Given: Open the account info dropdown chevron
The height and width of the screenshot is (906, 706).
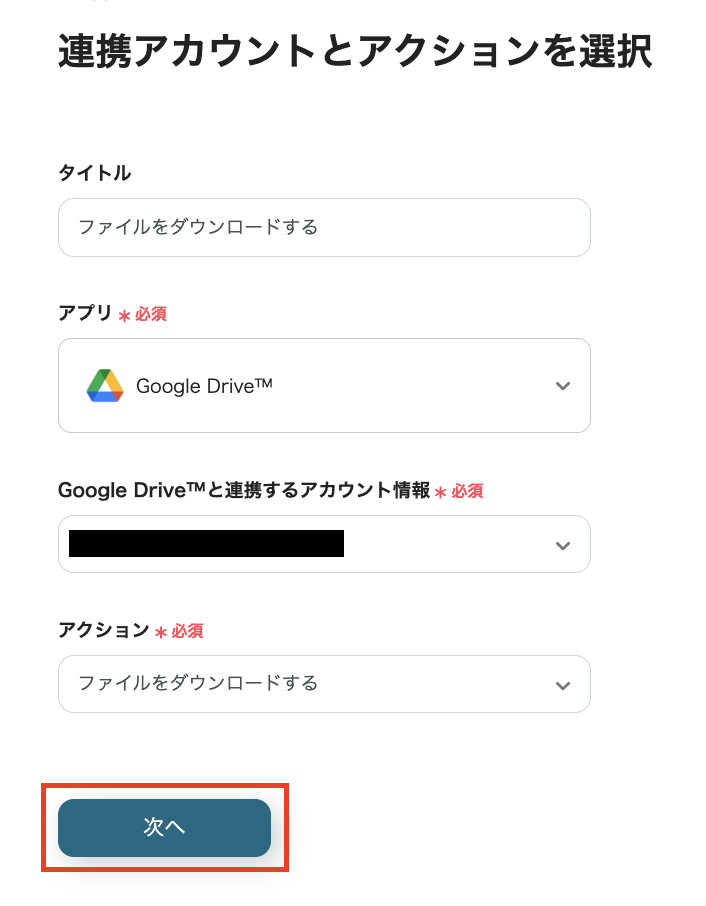Looking at the screenshot, I should pyautogui.click(x=563, y=545).
